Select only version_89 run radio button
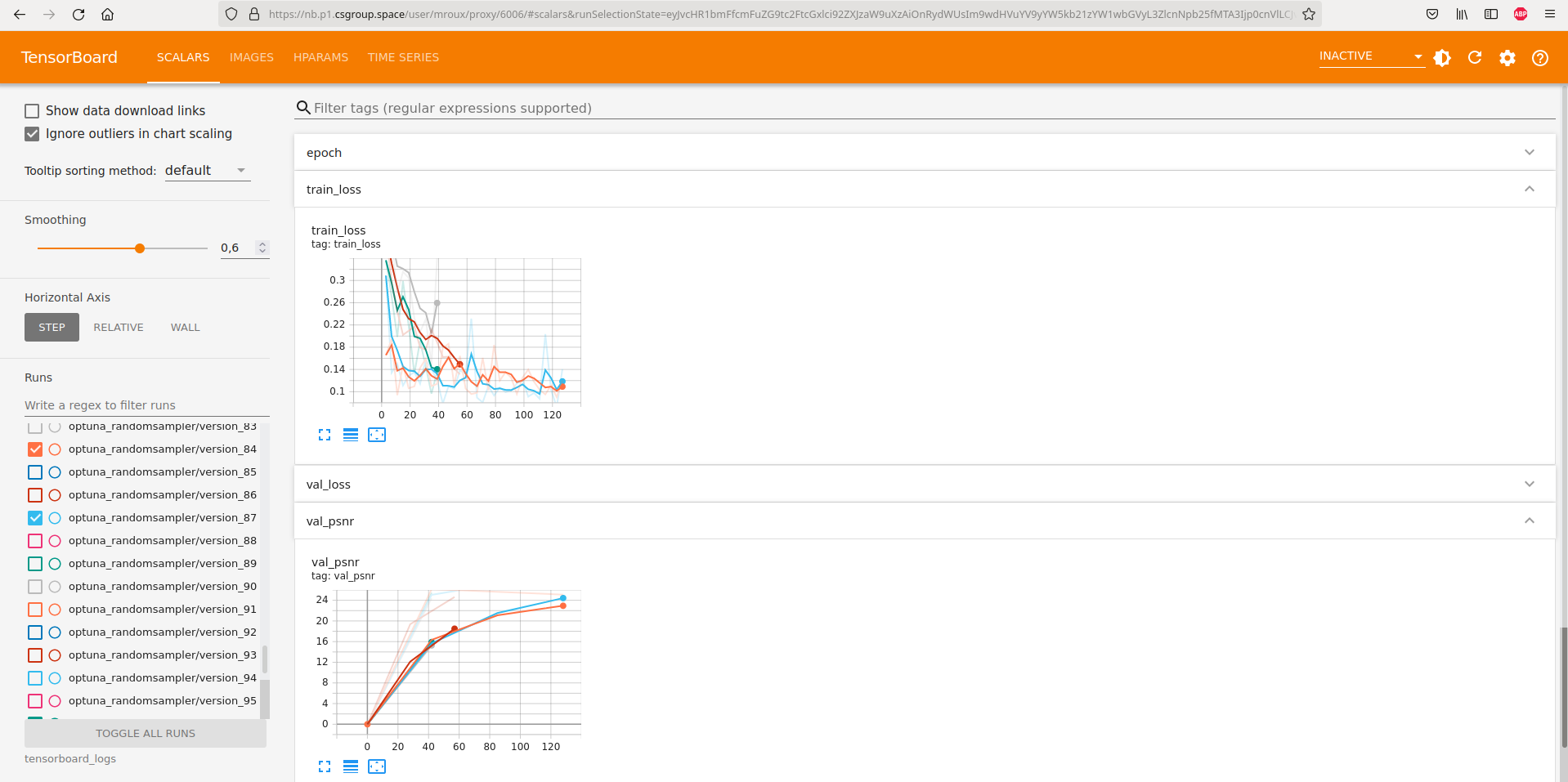Screen dimensions: 1568x782 tap(55, 564)
